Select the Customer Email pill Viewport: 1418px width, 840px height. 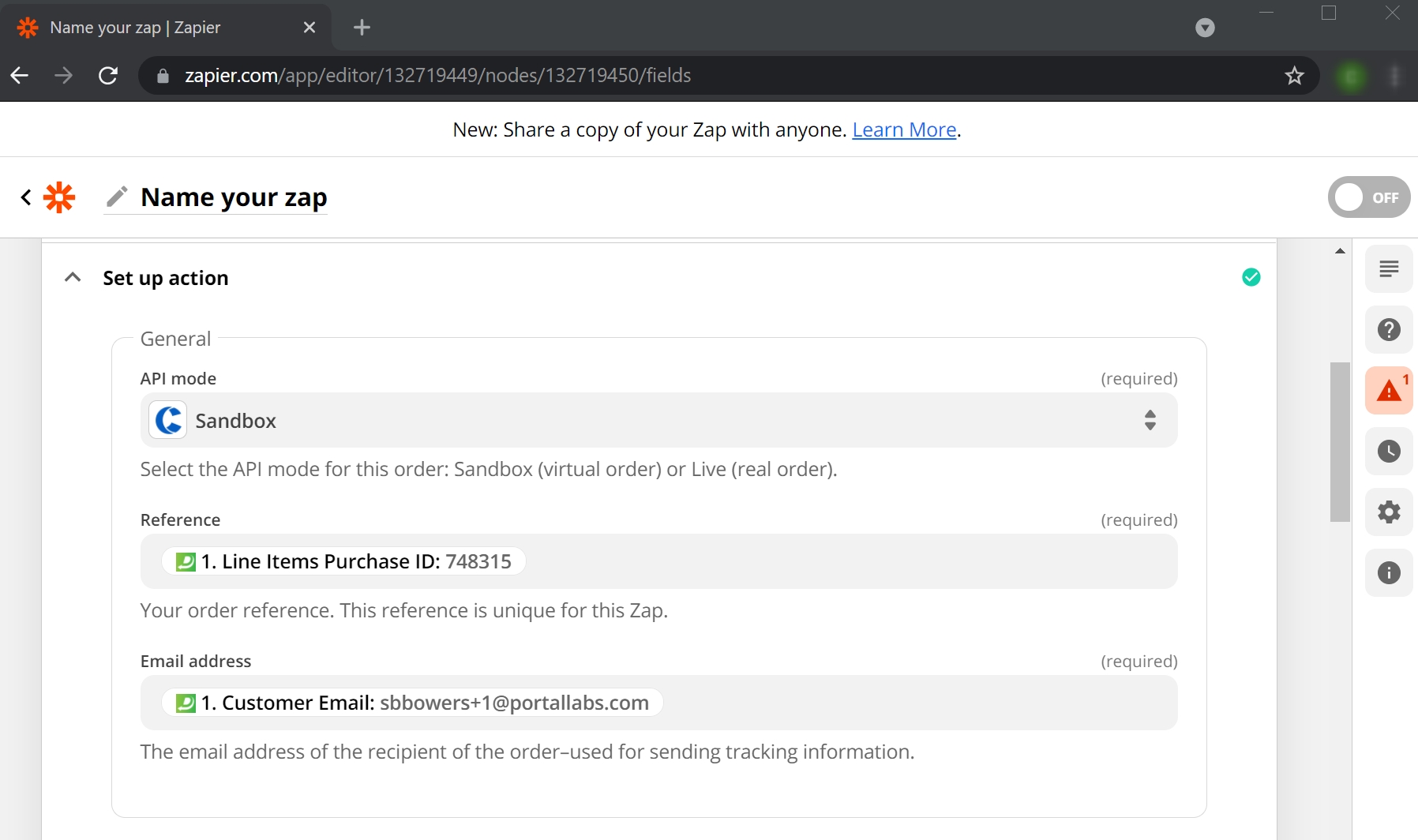tap(412, 703)
